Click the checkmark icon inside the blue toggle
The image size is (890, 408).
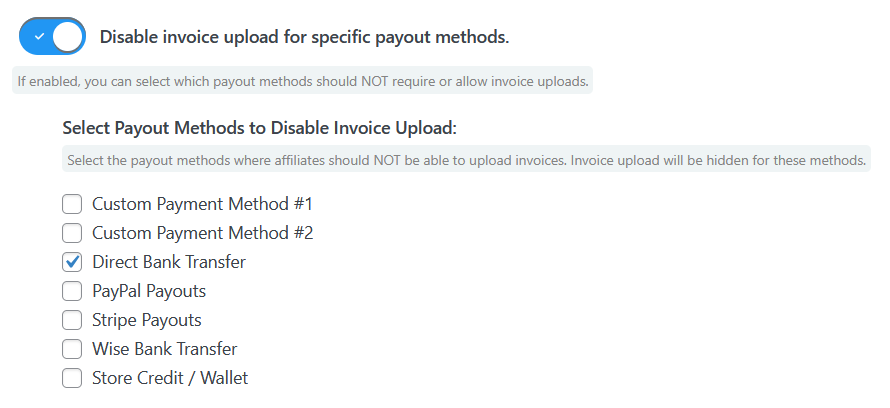point(38,37)
